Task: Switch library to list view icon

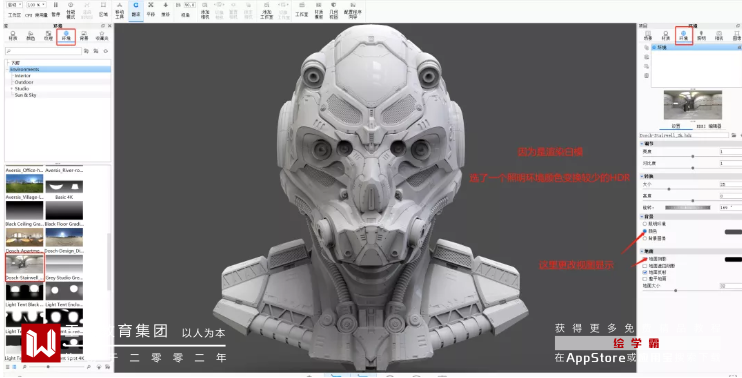Action: click(x=8, y=367)
